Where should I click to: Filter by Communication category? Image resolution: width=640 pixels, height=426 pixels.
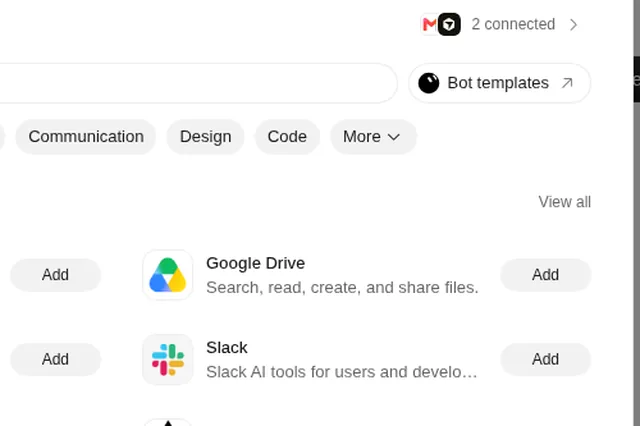tap(86, 137)
